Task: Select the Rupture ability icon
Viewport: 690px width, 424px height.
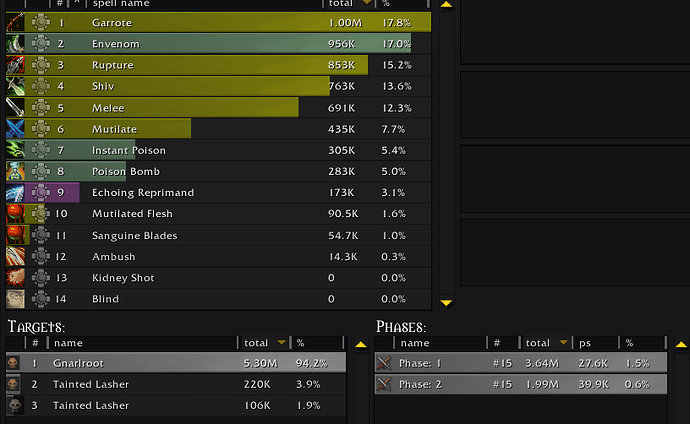Action: point(15,65)
